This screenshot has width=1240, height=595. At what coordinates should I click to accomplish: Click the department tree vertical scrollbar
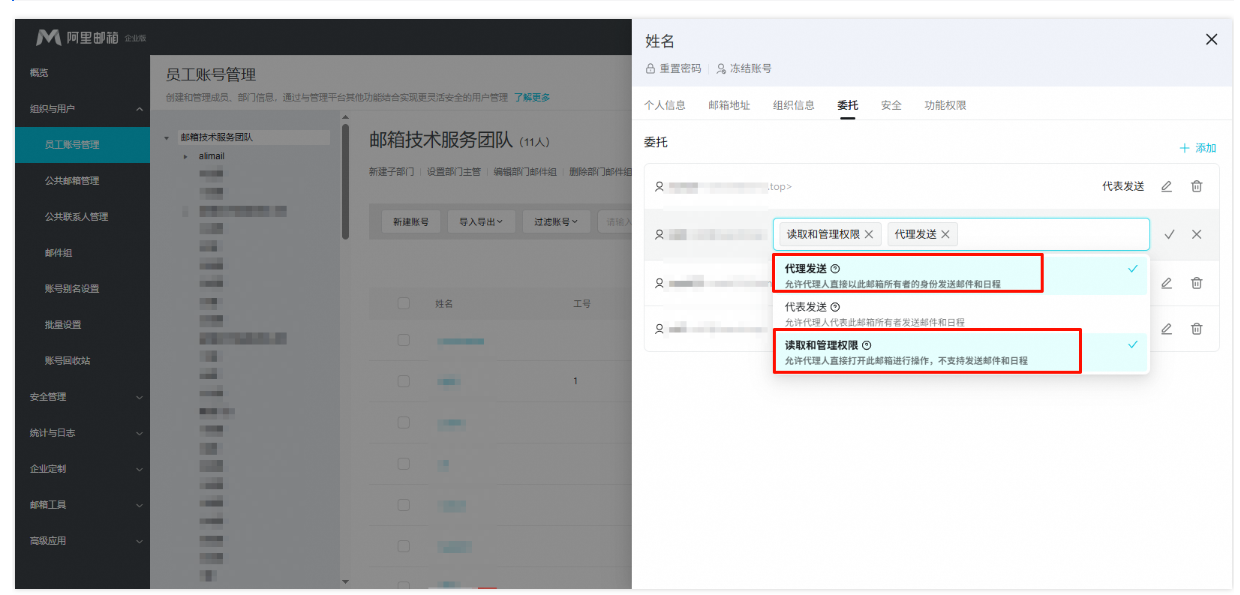click(346, 182)
